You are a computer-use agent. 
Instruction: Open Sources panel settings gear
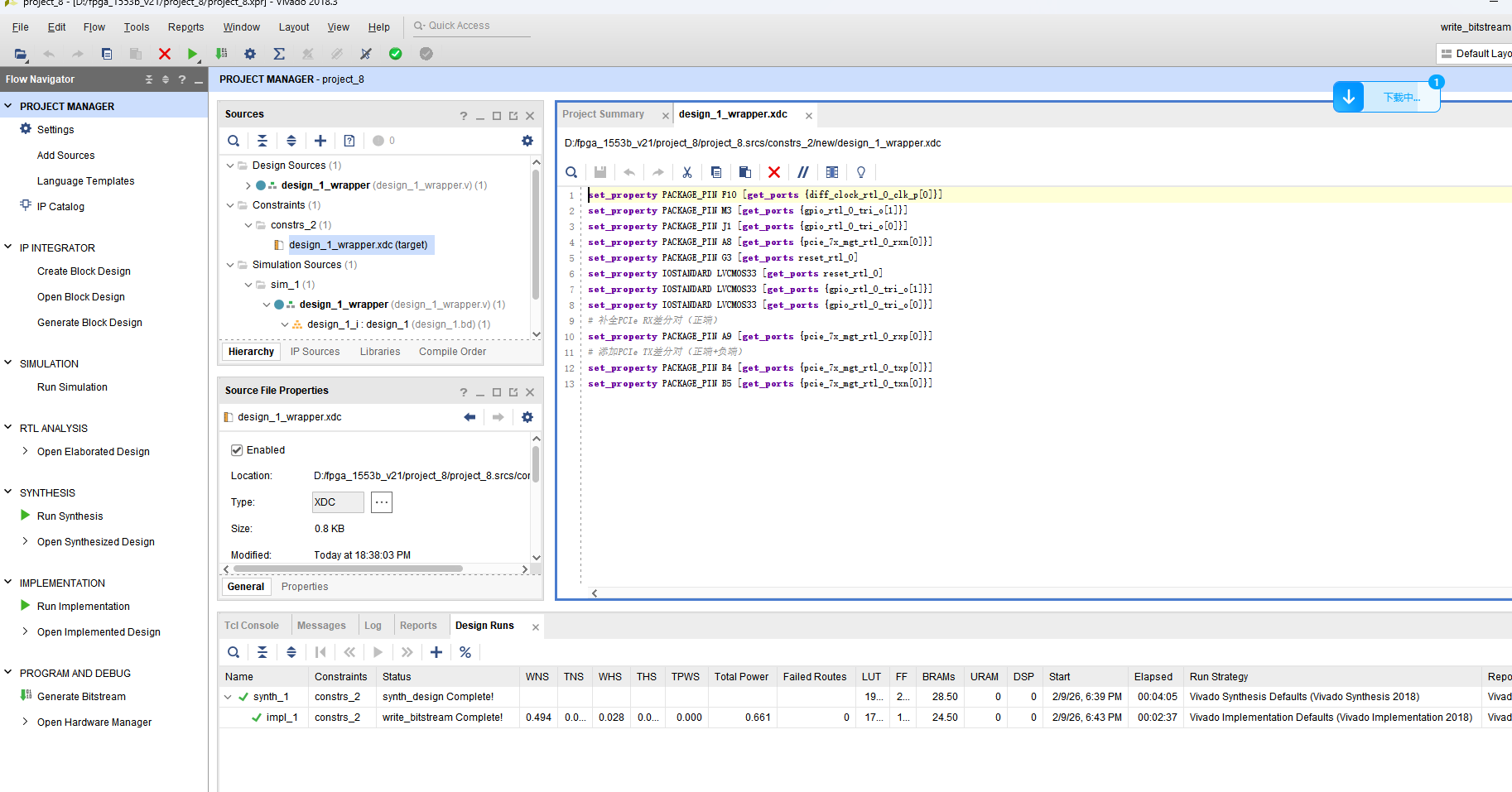(x=527, y=141)
